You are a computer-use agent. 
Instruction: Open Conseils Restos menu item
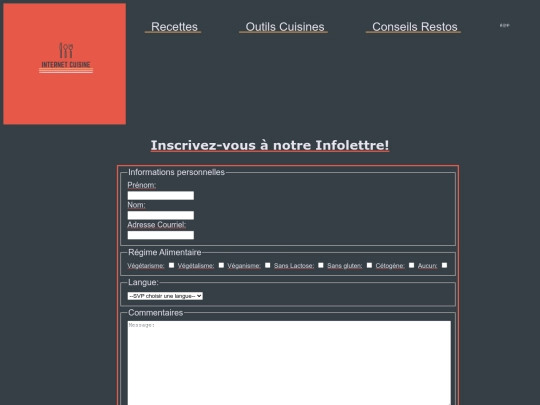pos(414,27)
